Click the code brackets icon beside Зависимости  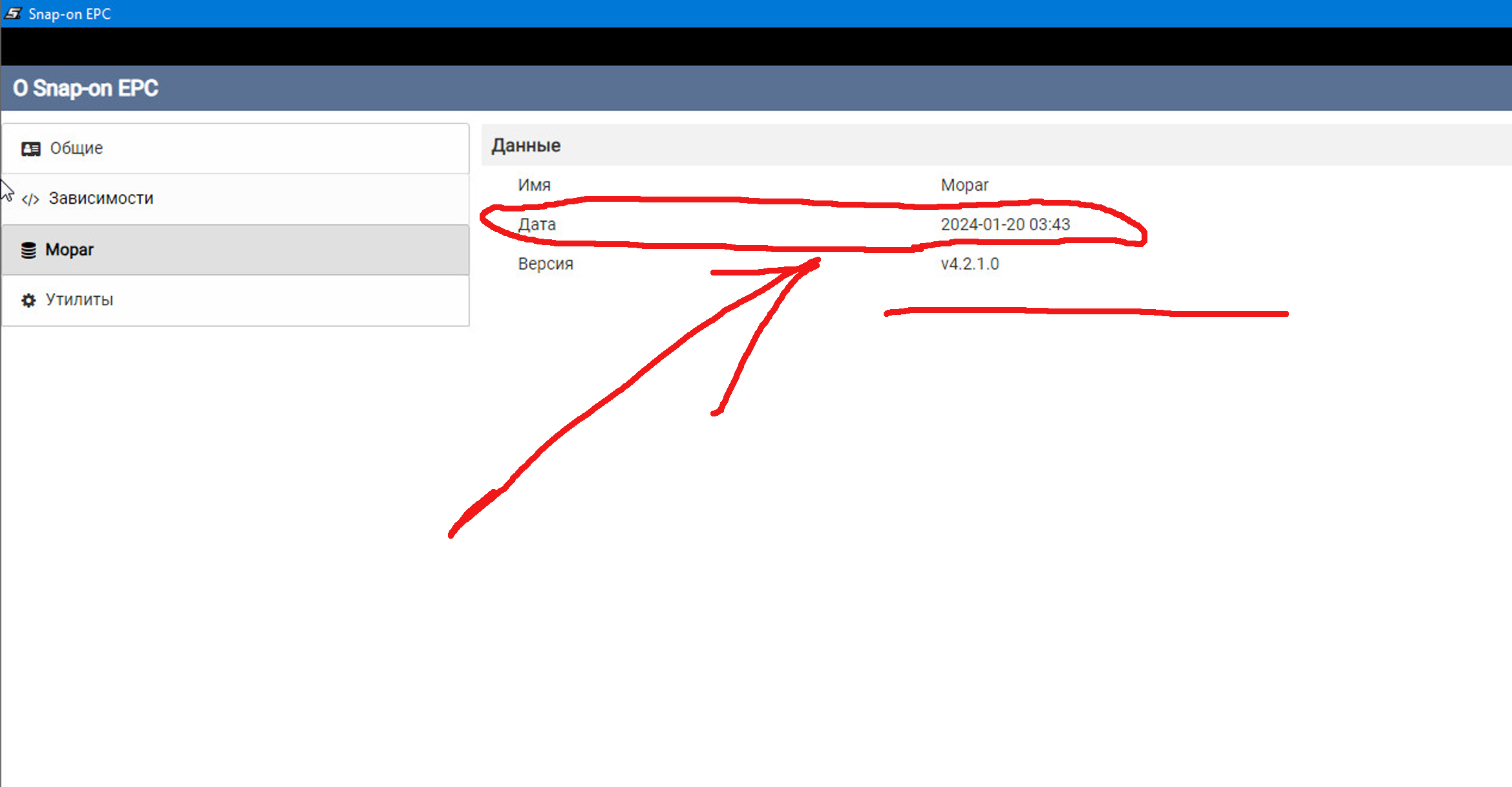[x=30, y=199]
